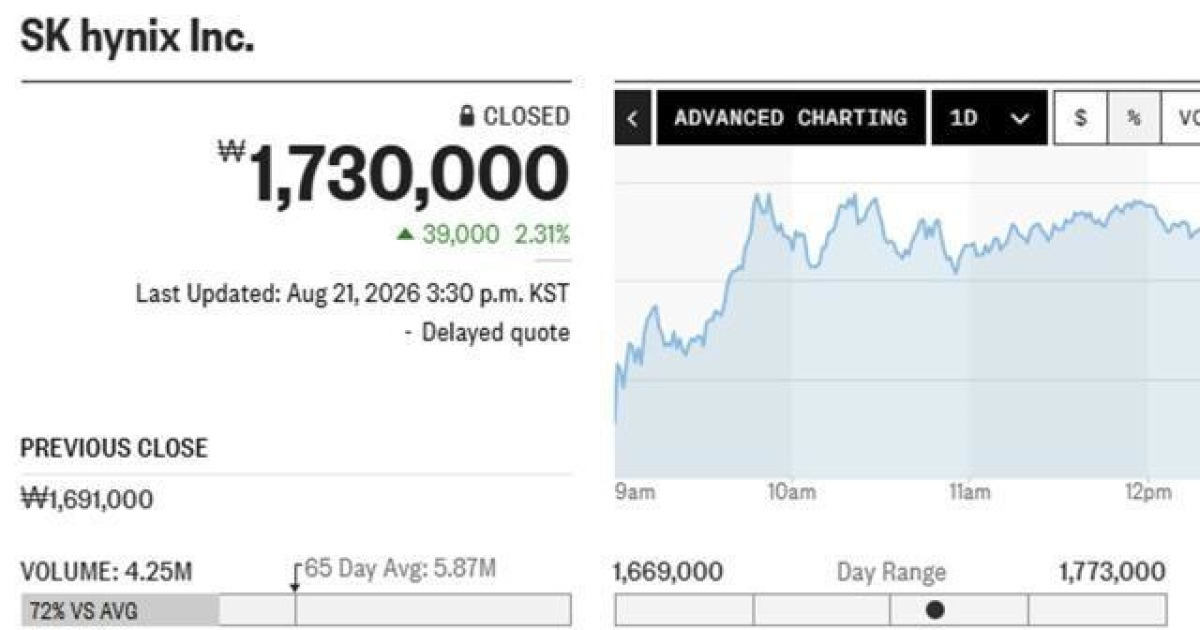Open Advanced Charting

(x=790, y=118)
